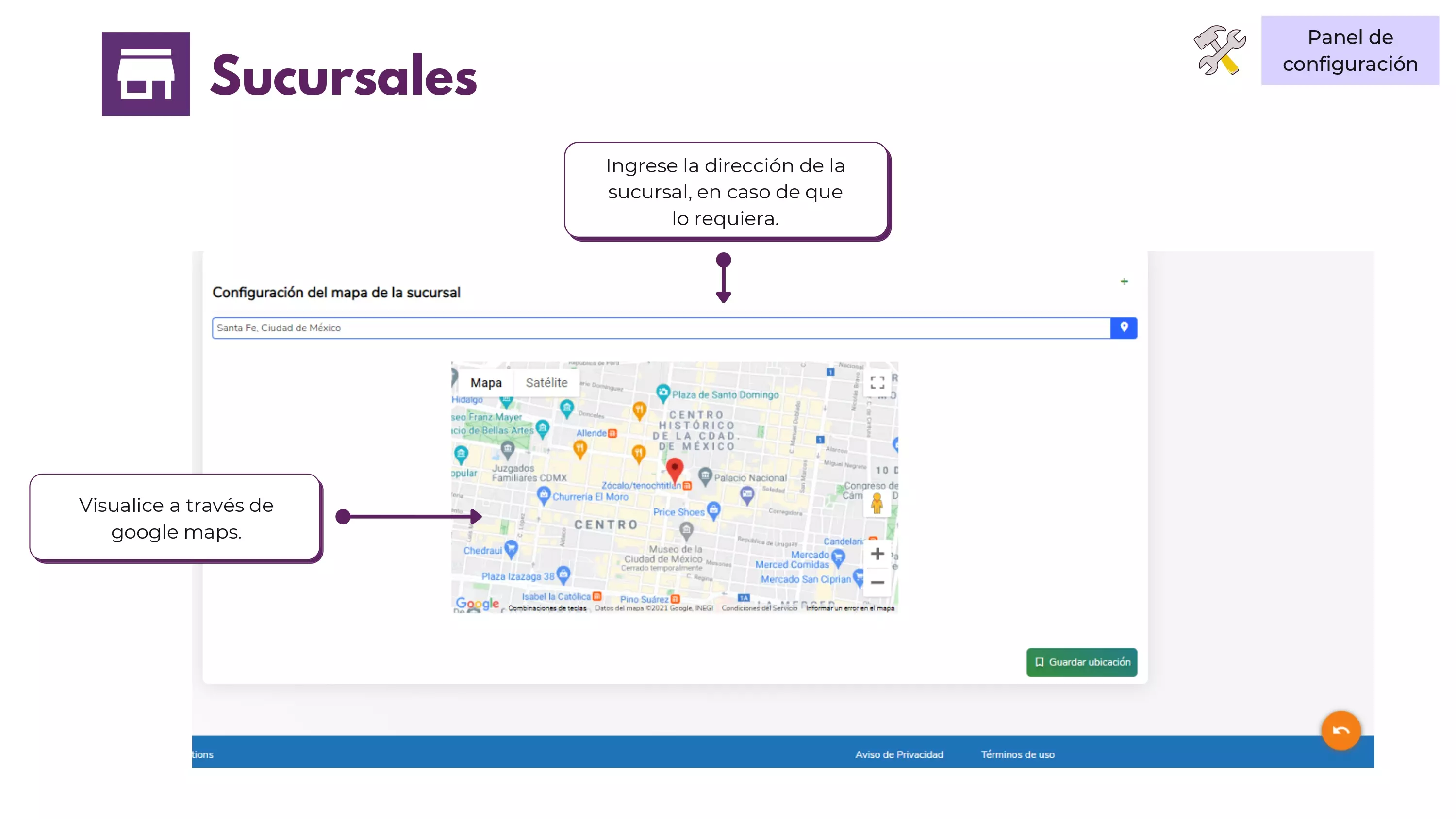
Task: Click Isabel la Católica metro station icon
Action: [597, 596]
